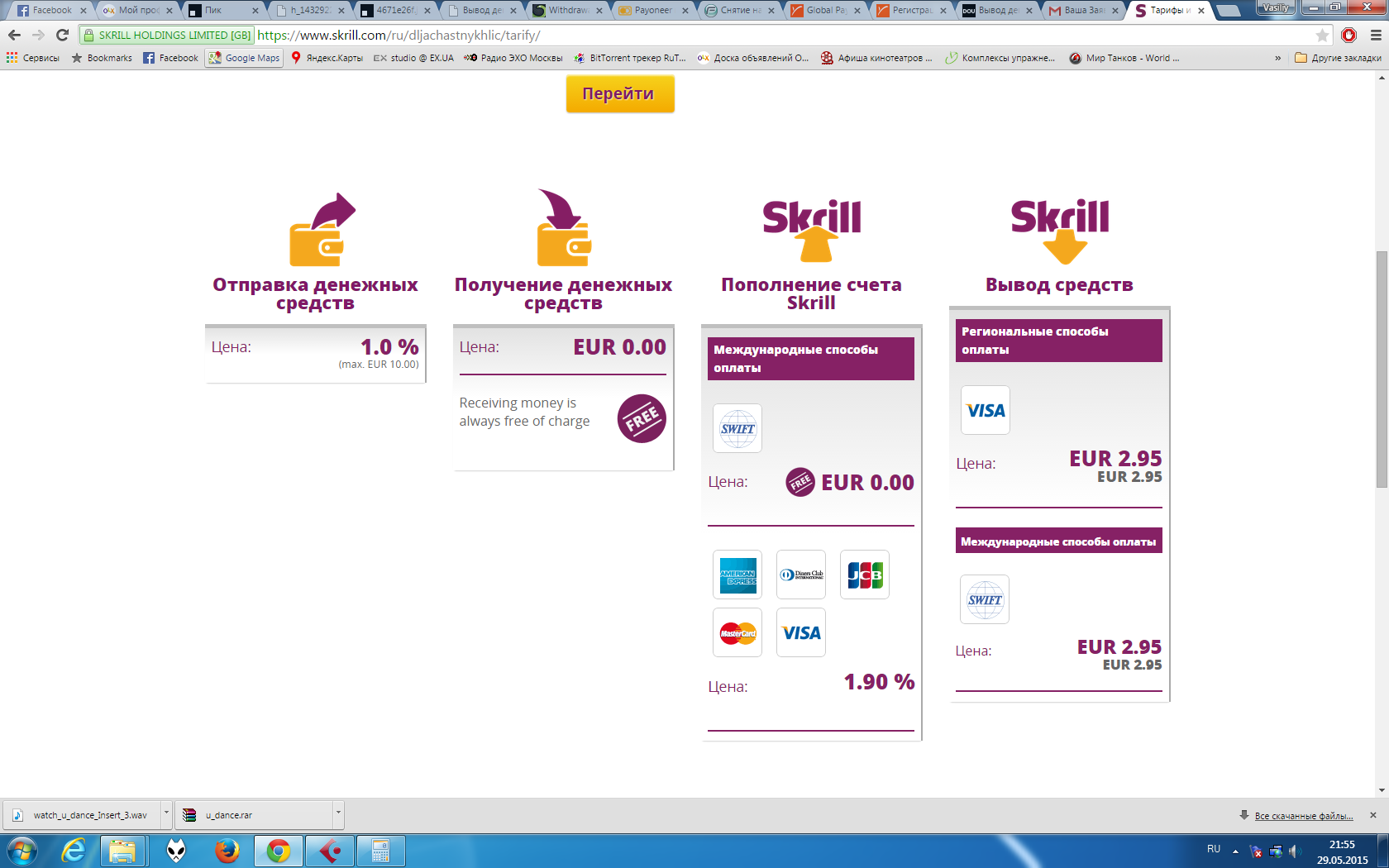Switch to the Снятие на tab
The image size is (1389, 868).
[x=739, y=10]
